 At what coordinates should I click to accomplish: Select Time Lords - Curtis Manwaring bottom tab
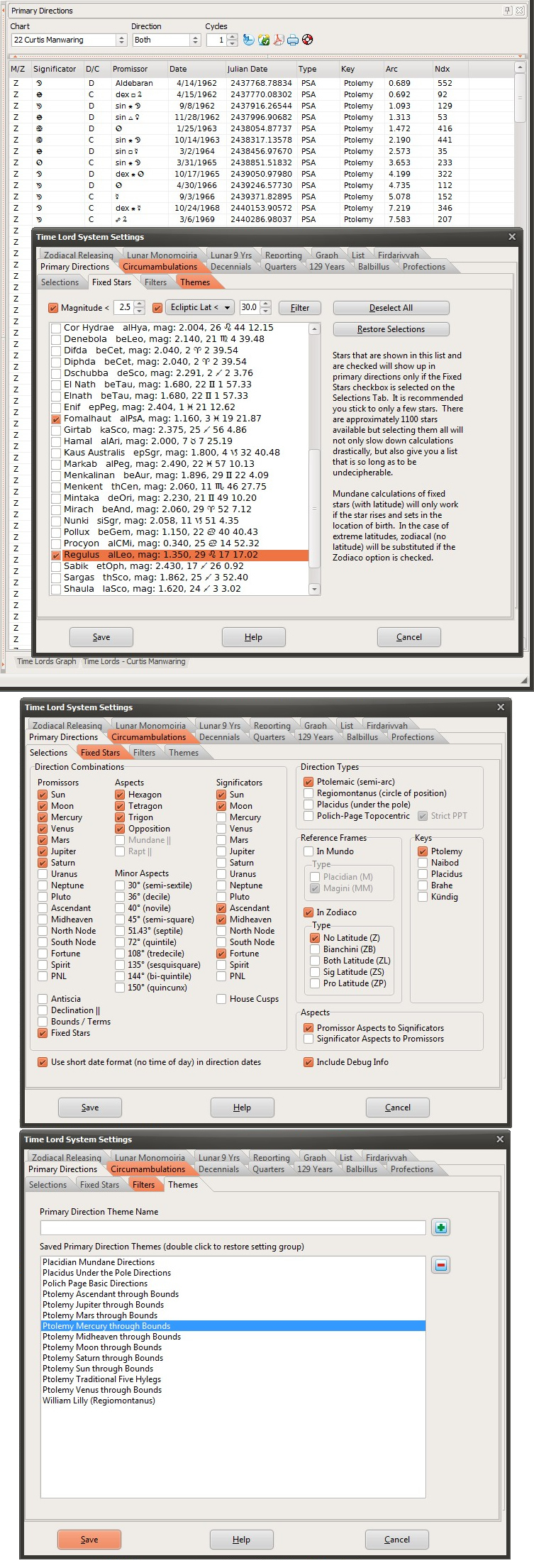click(134, 661)
